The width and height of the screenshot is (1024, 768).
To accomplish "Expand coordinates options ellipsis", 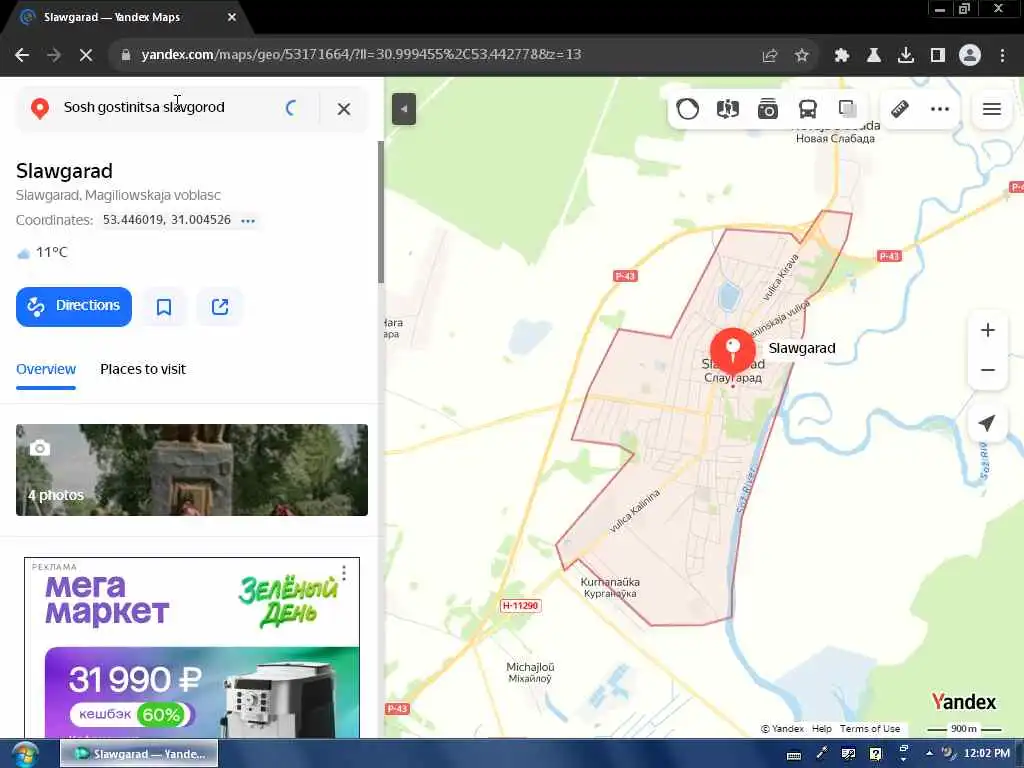I will tap(248, 221).
